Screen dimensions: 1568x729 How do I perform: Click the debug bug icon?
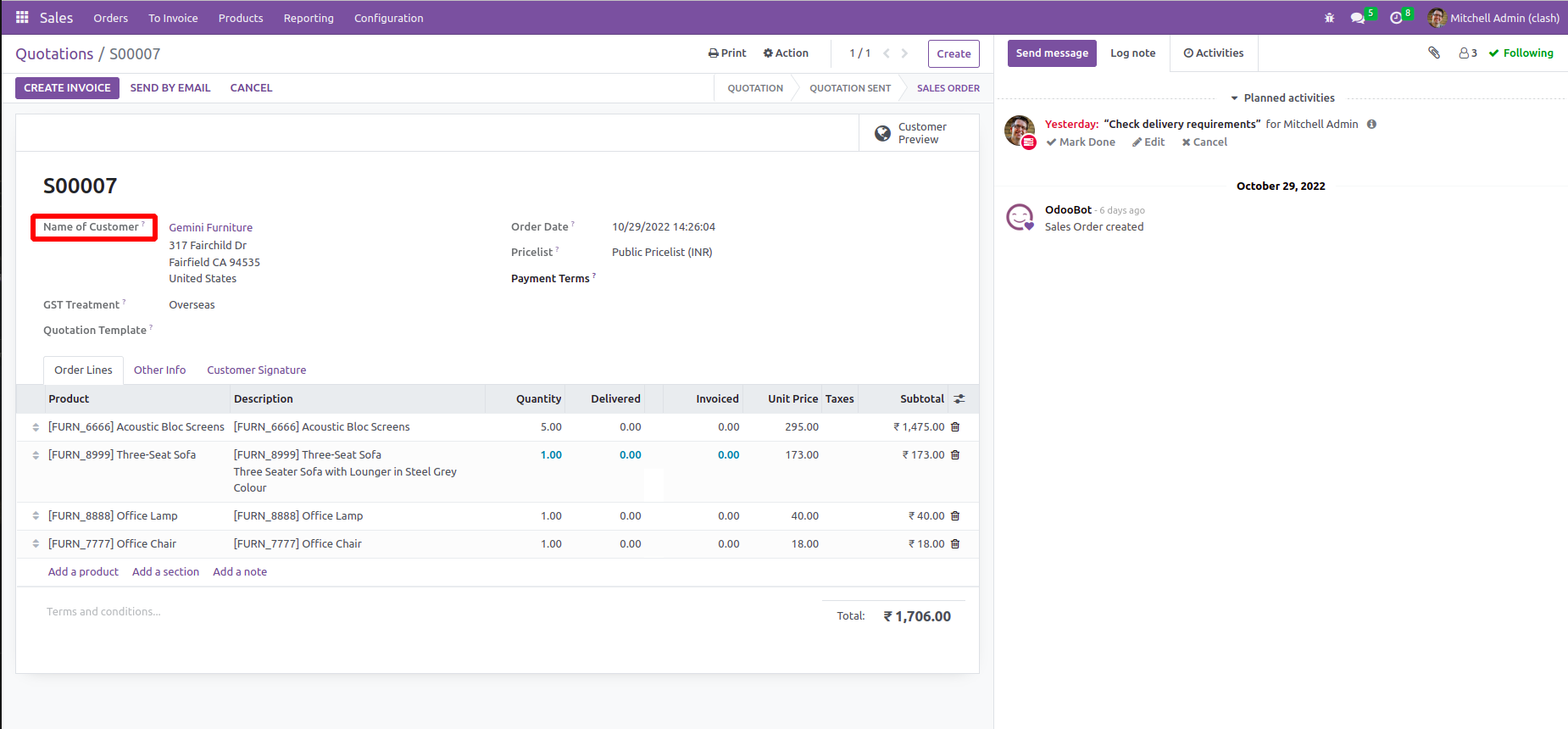point(1329,18)
